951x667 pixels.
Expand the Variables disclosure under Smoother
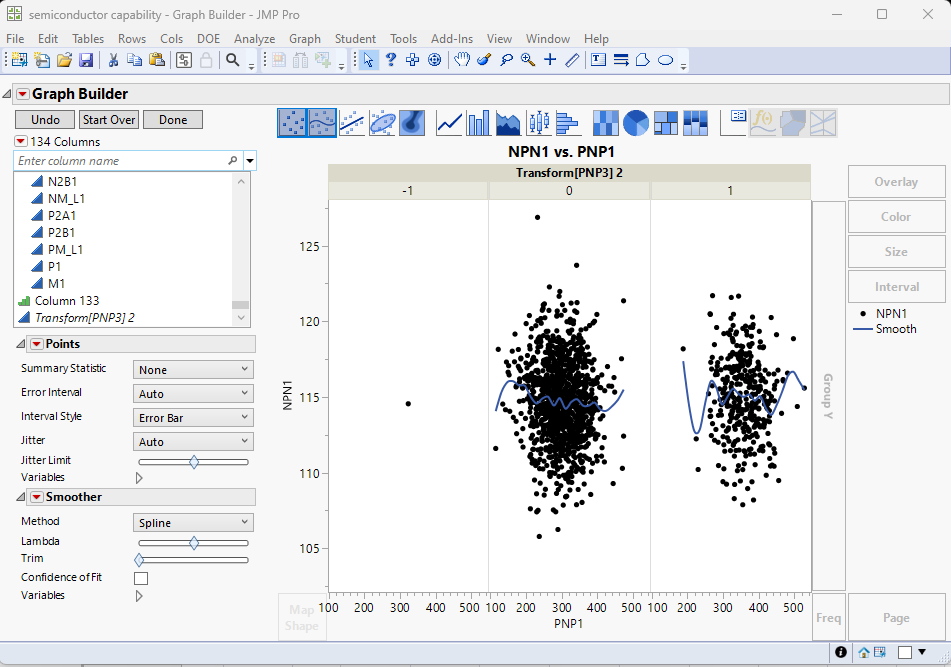tap(139, 596)
